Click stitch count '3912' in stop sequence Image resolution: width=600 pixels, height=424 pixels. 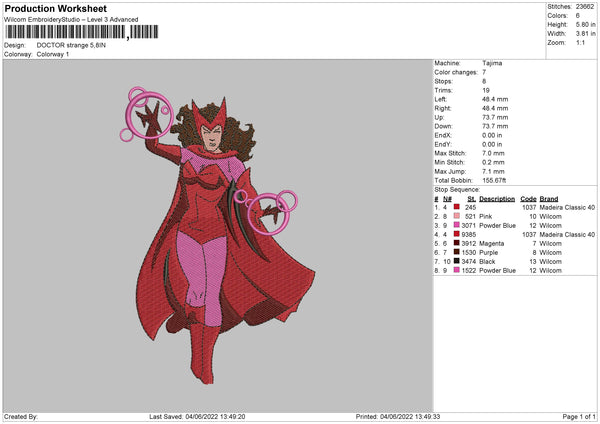point(469,243)
